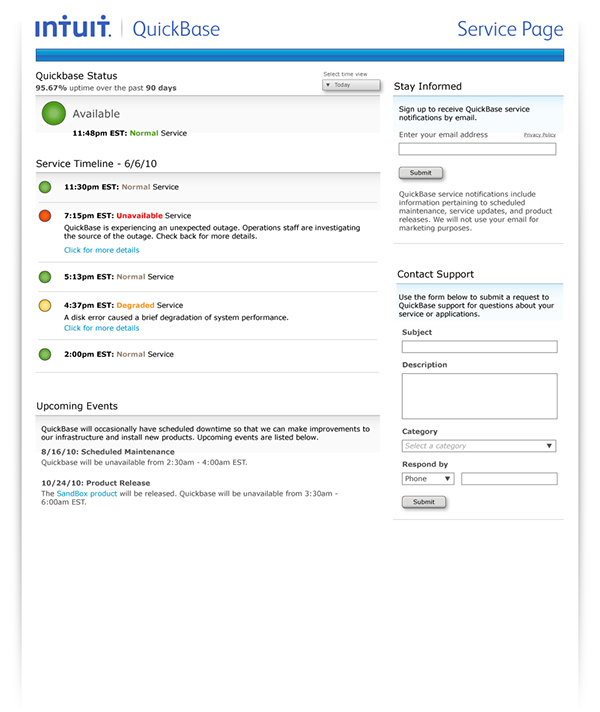Click the 10/24/10: Product Release event
Image resolution: width=600 pixels, height=712 pixels.
click(x=95, y=483)
